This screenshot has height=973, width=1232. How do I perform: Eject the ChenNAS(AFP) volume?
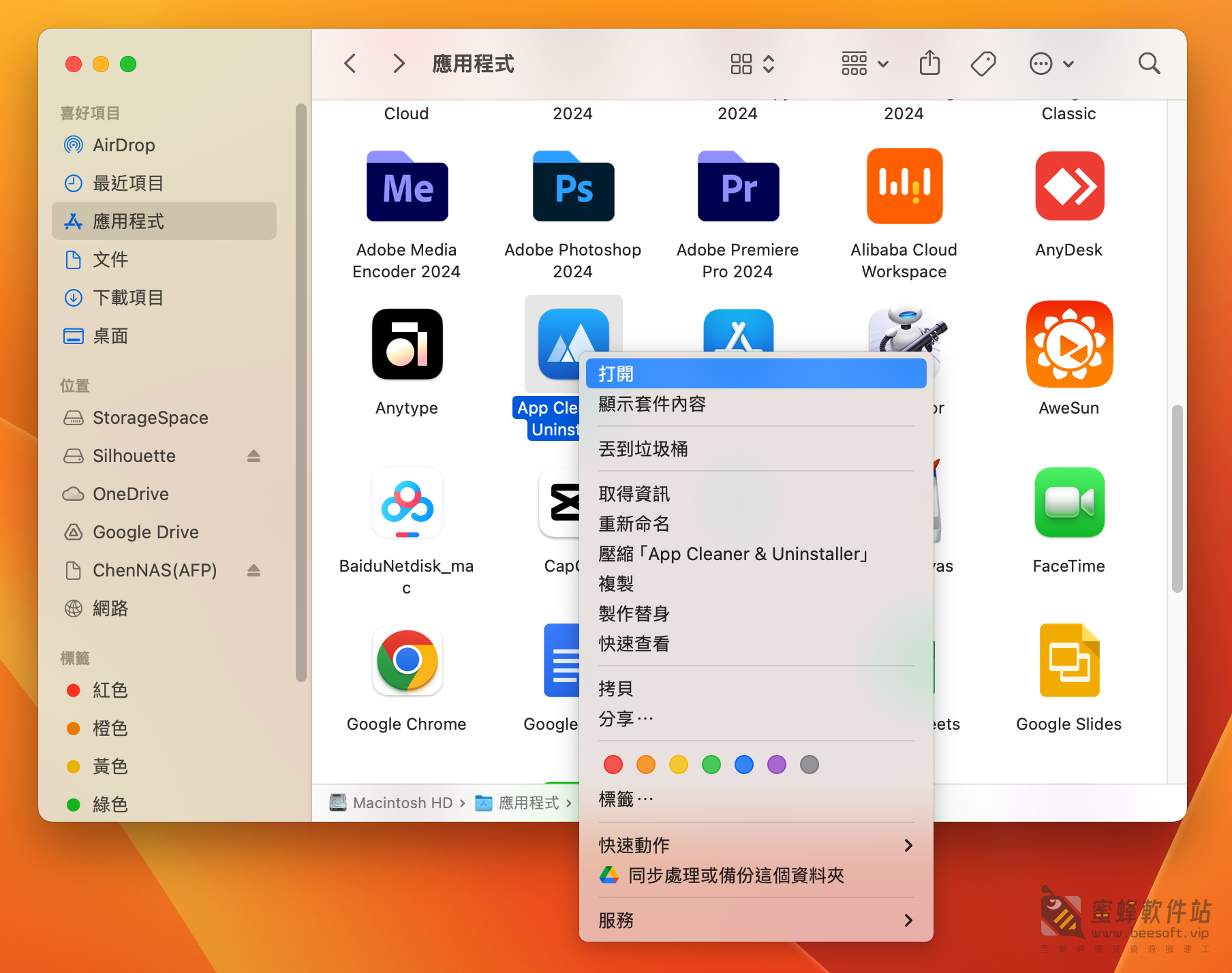click(253, 570)
